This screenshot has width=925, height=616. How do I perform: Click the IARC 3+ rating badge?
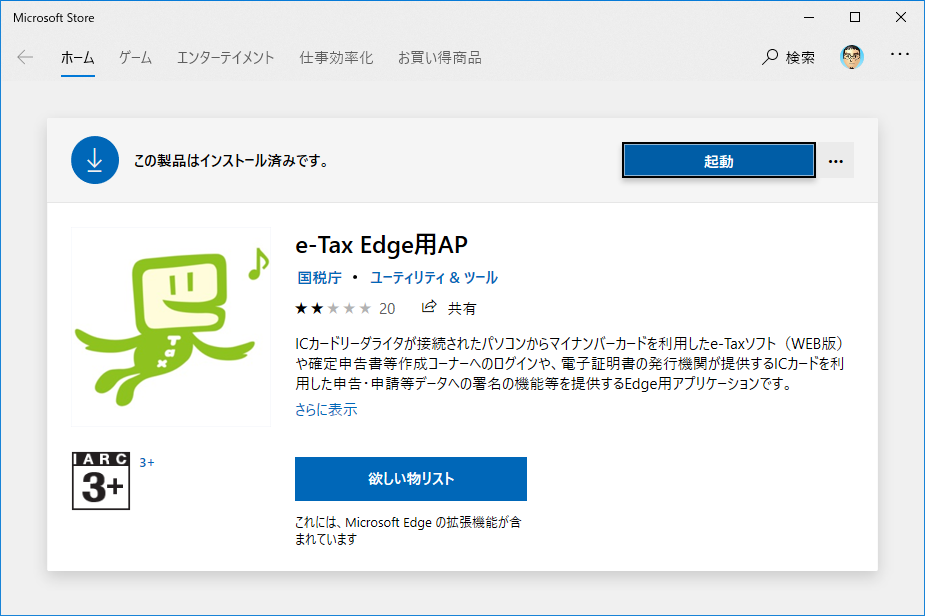click(x=101, y=481)
